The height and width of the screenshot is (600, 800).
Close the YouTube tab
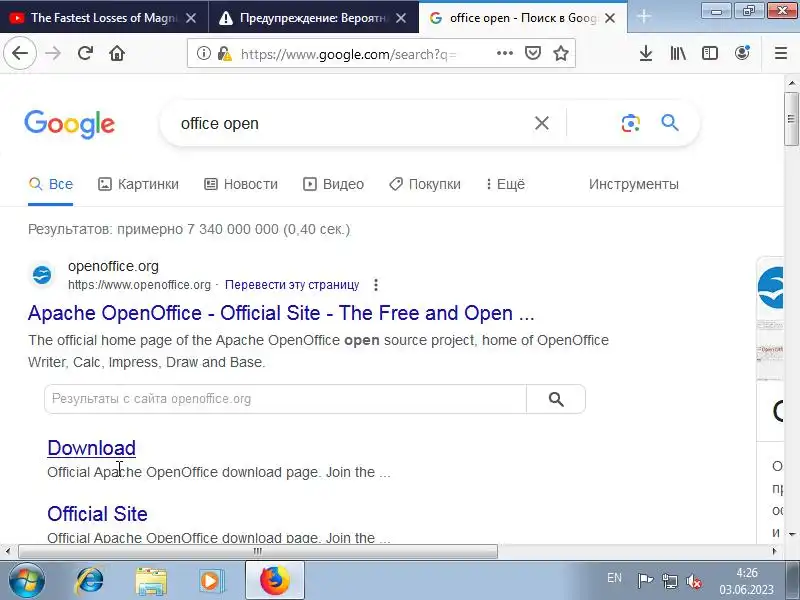(191, 18)
